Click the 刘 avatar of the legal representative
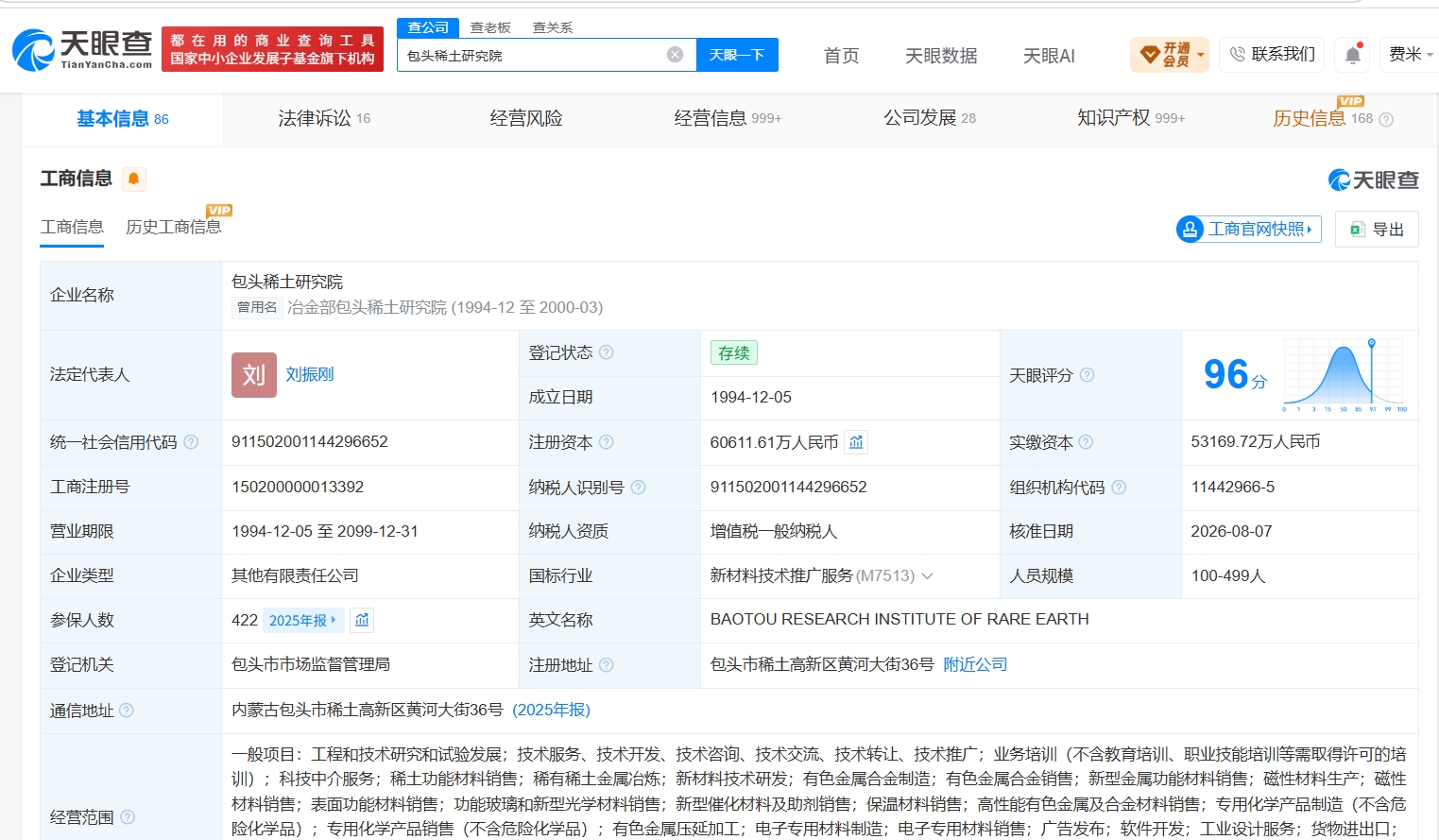The width and height of the screenshot is (1439, 840). [254, 375]
